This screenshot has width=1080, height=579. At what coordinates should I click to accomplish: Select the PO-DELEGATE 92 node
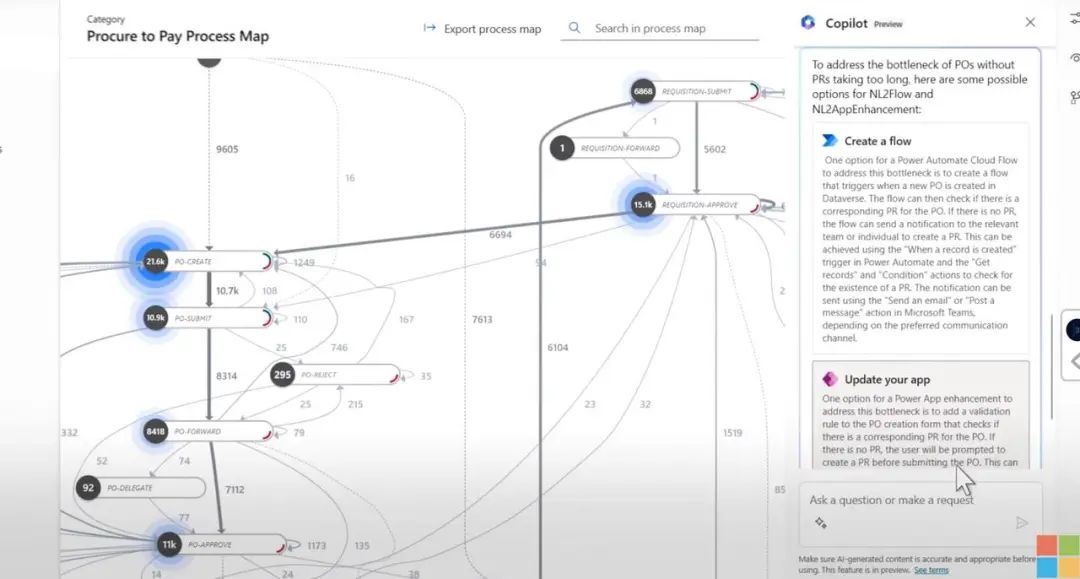click(x=141, y=488)
